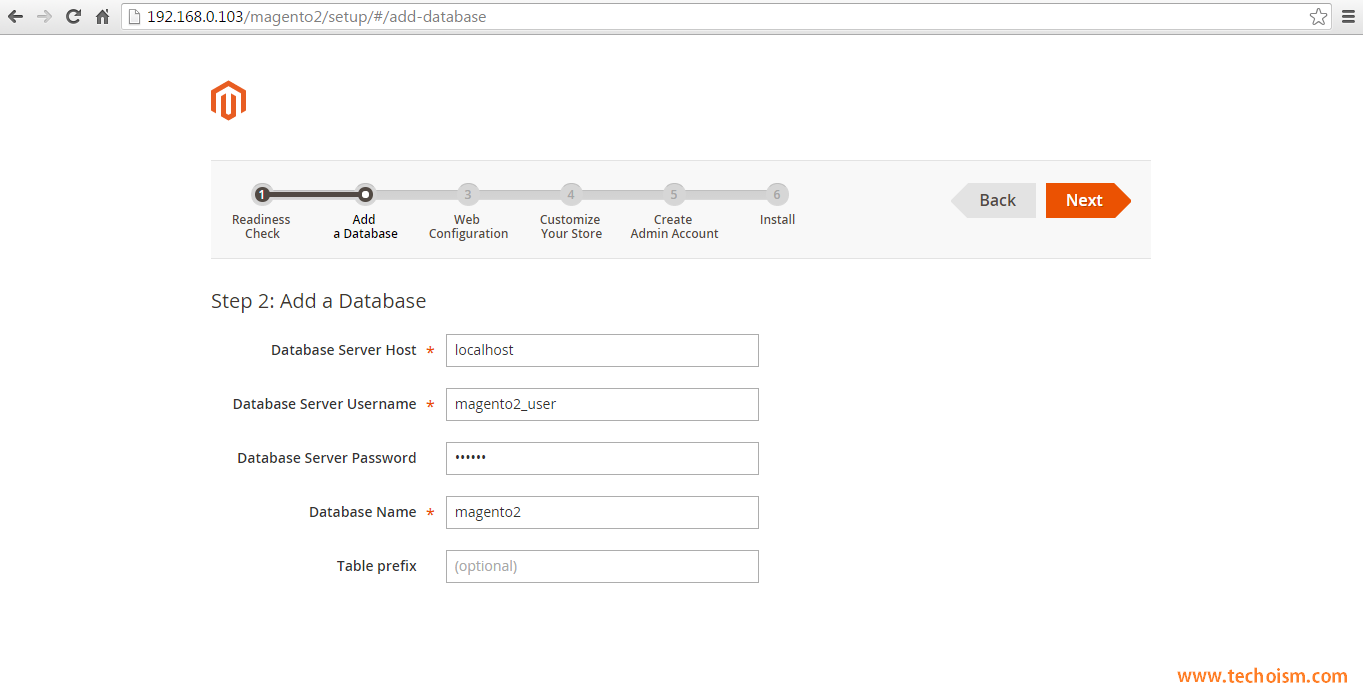
Task: Click the Database Name label
Action: click(x=363, y=512)
